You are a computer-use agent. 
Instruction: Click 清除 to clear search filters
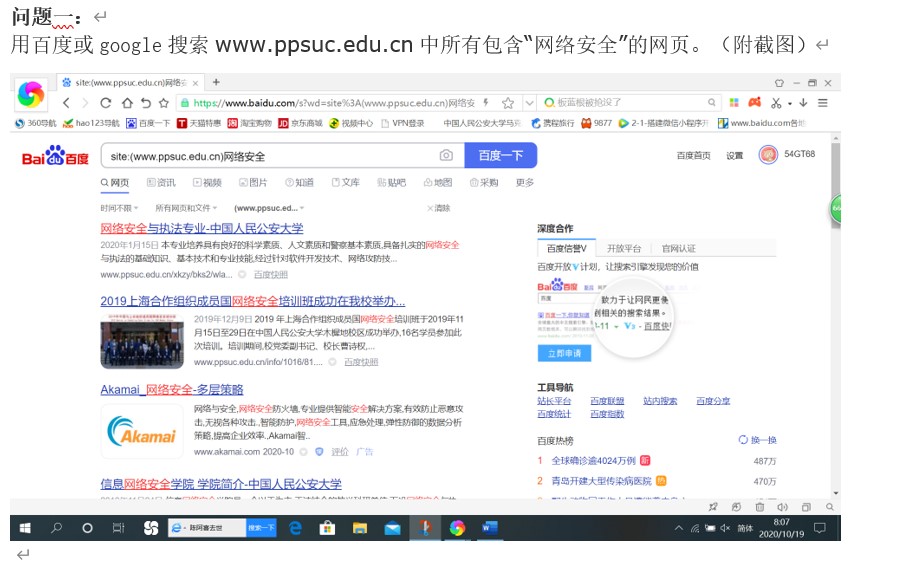click(x=439, y=208)
